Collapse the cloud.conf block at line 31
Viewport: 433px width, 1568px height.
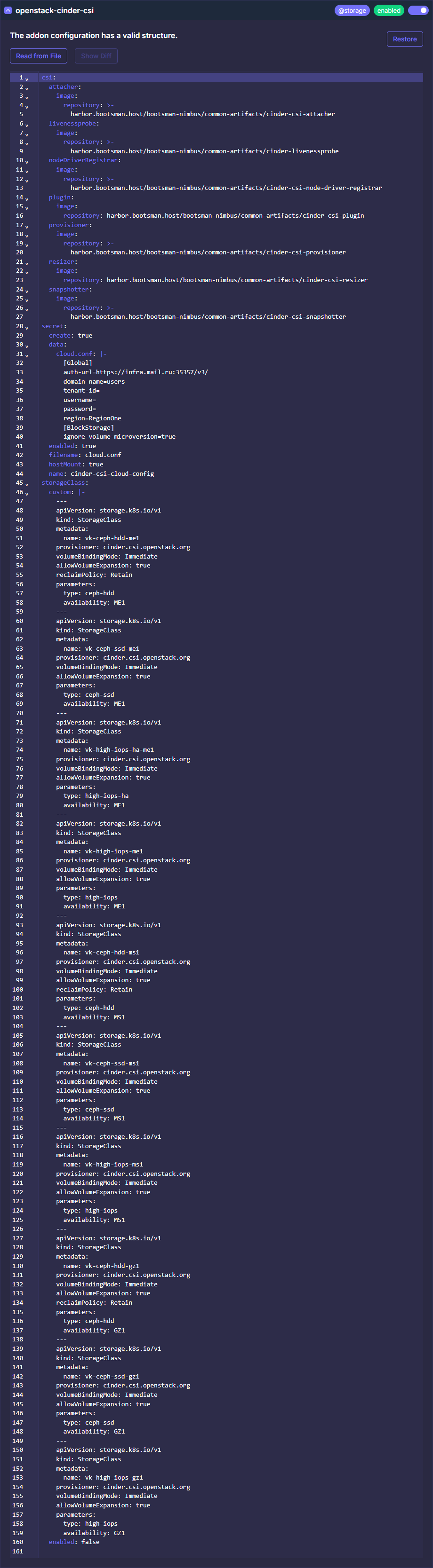[x=27, y=355]
